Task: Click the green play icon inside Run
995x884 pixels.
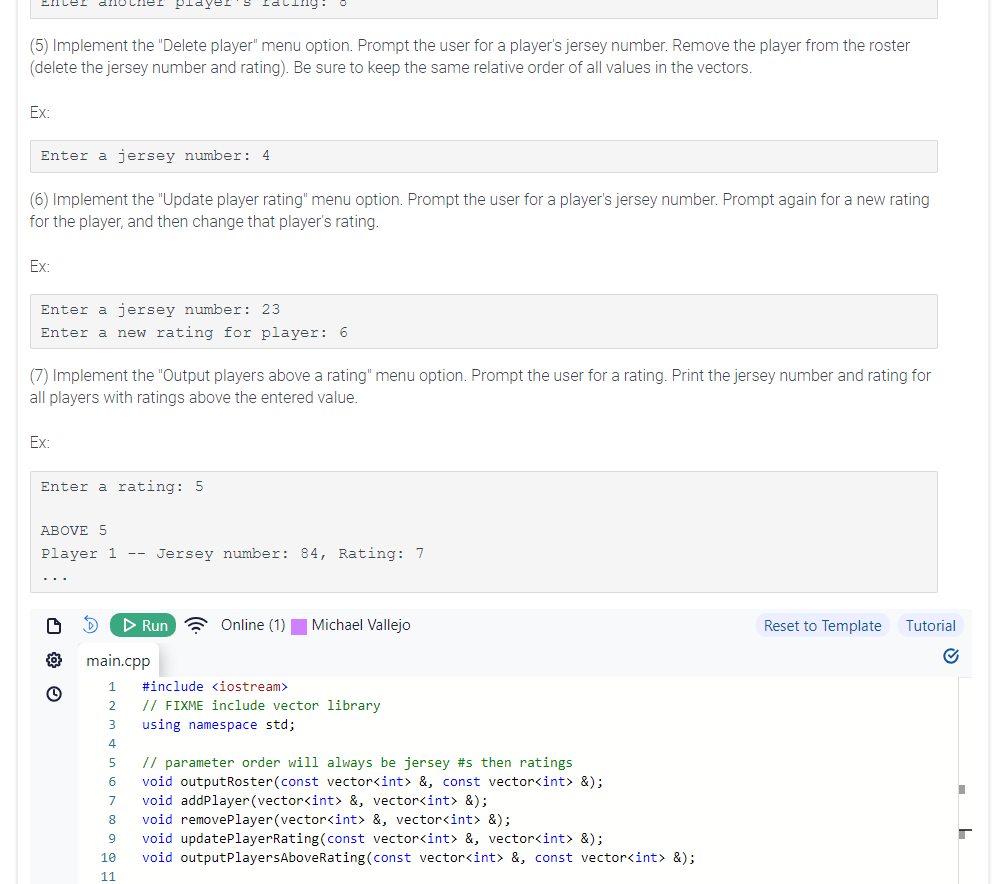Action: click(x=130, y=625)
